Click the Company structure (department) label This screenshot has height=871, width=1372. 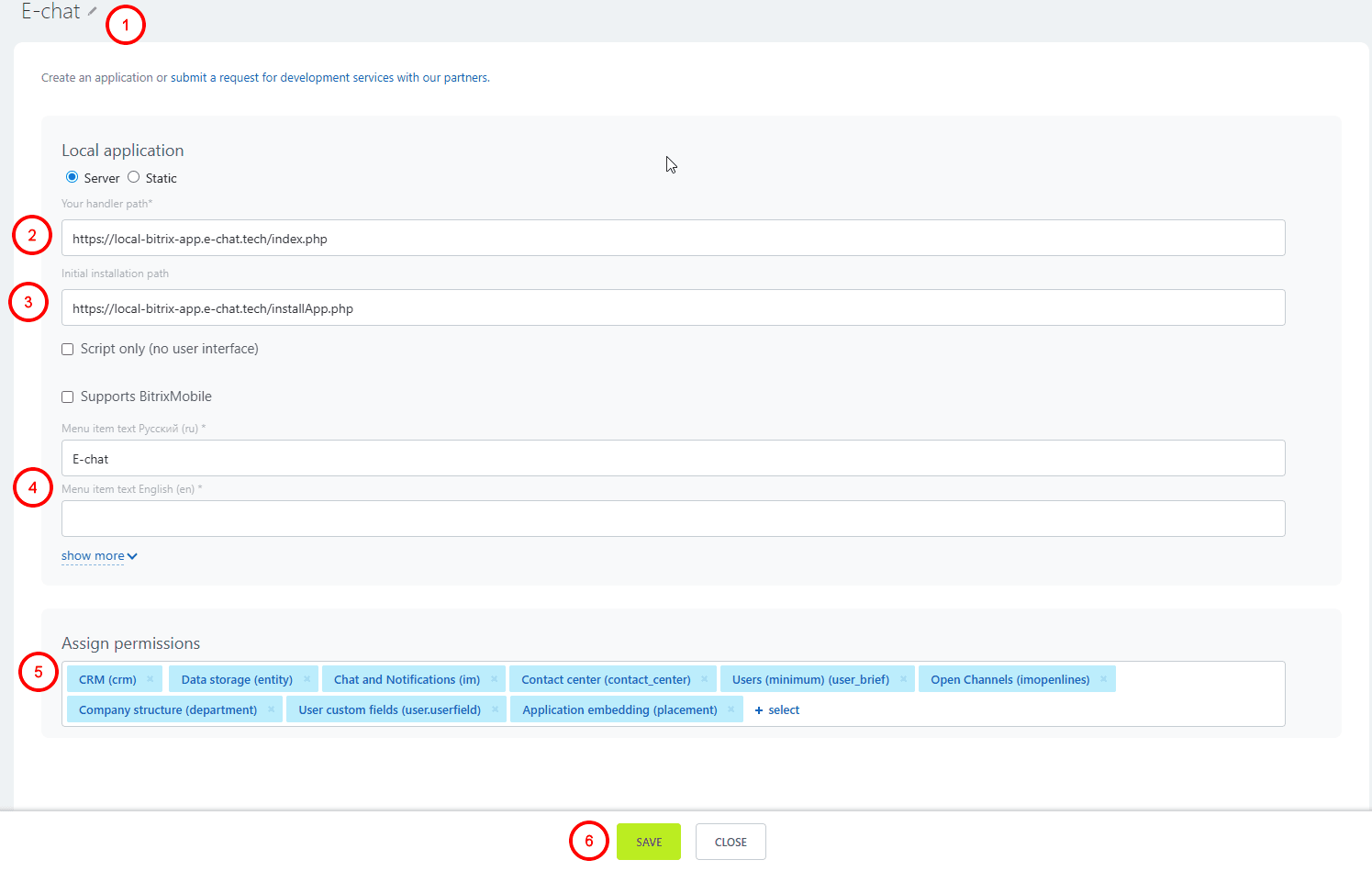click(168, 710)
